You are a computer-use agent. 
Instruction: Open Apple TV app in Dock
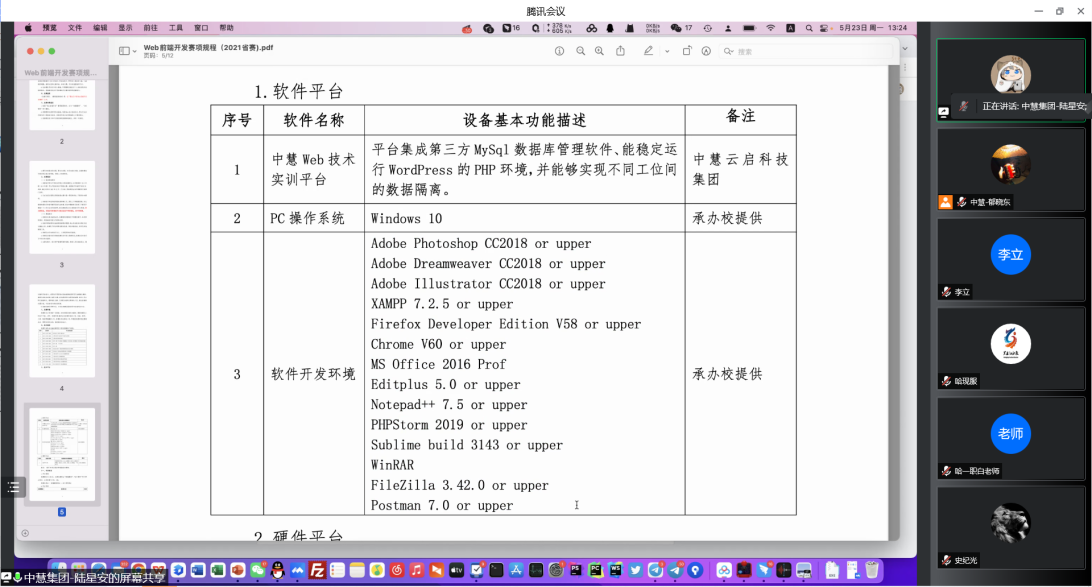click(x=456, y=570)
